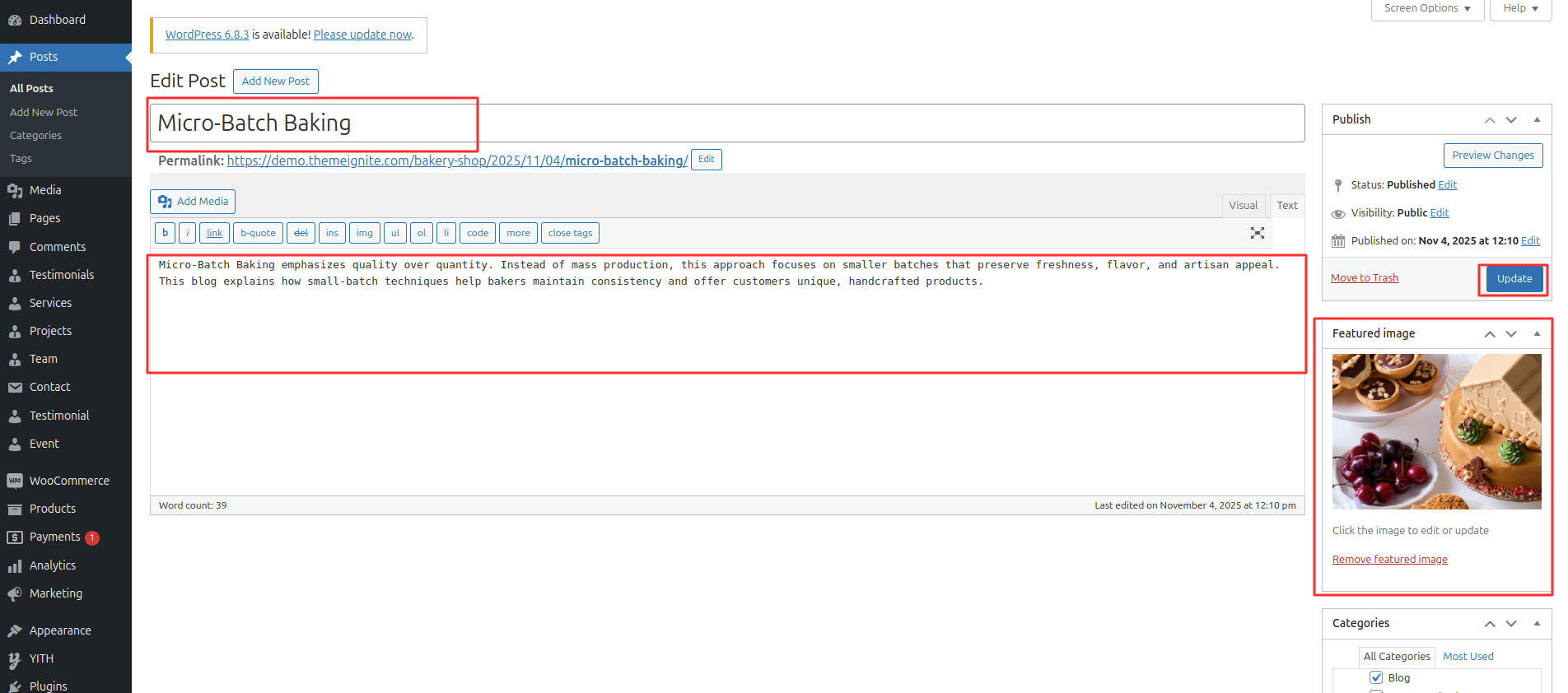Viewport: 1568px width, 693px height.
Task: Toggle distraction-free fullscreen editor icon
Action: click(1258, 233)
